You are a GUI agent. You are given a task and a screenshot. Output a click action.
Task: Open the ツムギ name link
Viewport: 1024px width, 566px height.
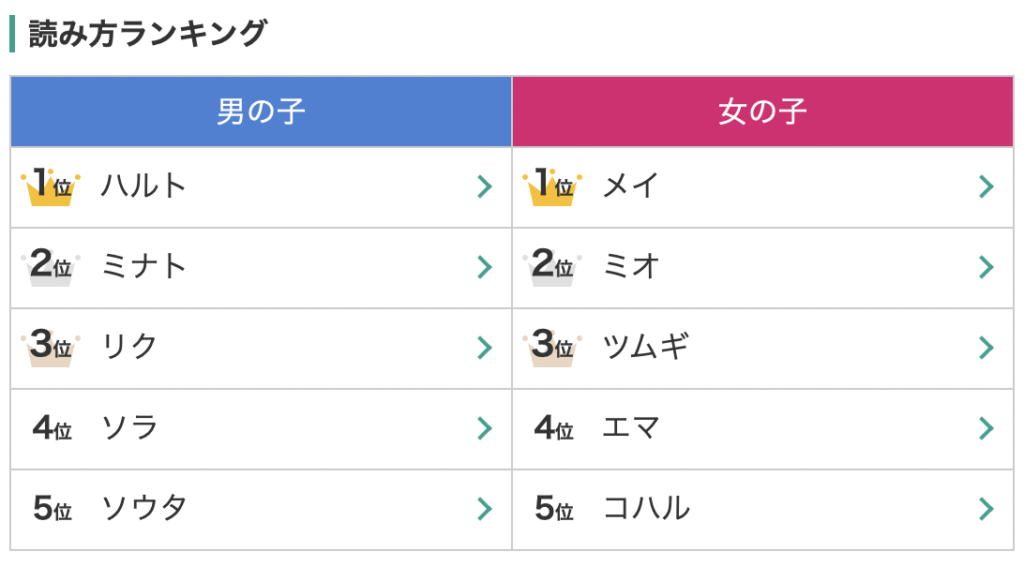point(645,348)
